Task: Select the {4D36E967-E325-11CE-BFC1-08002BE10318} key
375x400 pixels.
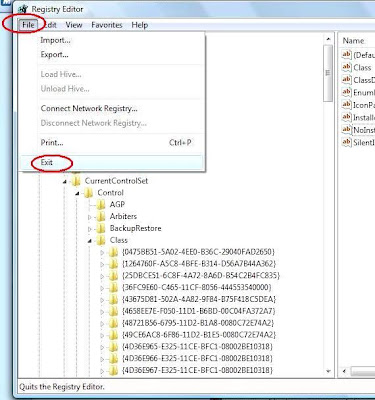Action: click(x=197, y=370)
